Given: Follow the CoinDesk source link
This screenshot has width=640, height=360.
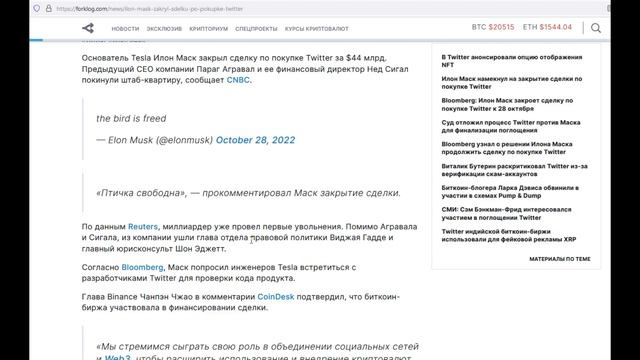Looking at the screenshot, I should (276, 297).
